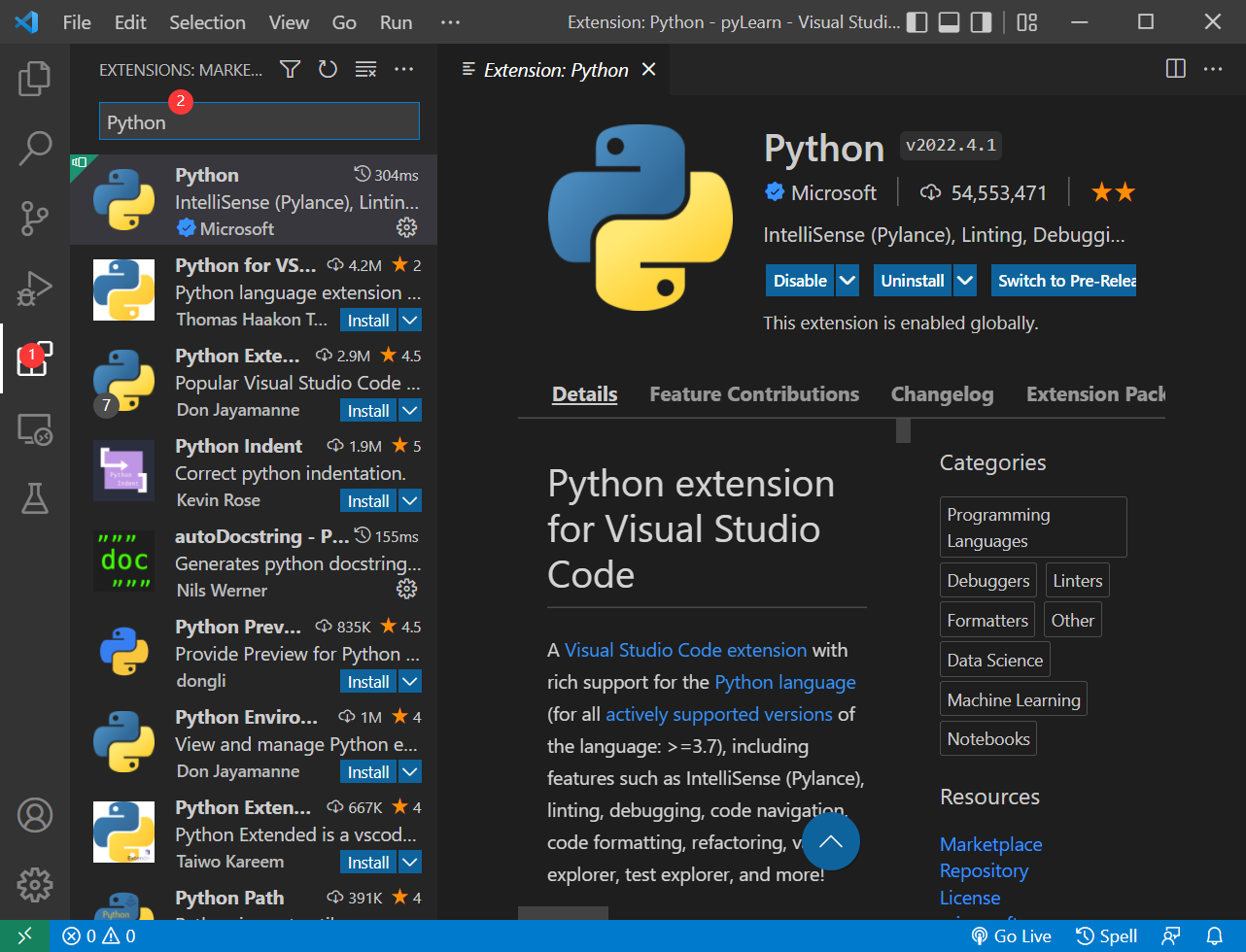Open Install dropdown for Python Extension Pack
The width and height of the screenshot is (1246, 952).
click(410, 411)
